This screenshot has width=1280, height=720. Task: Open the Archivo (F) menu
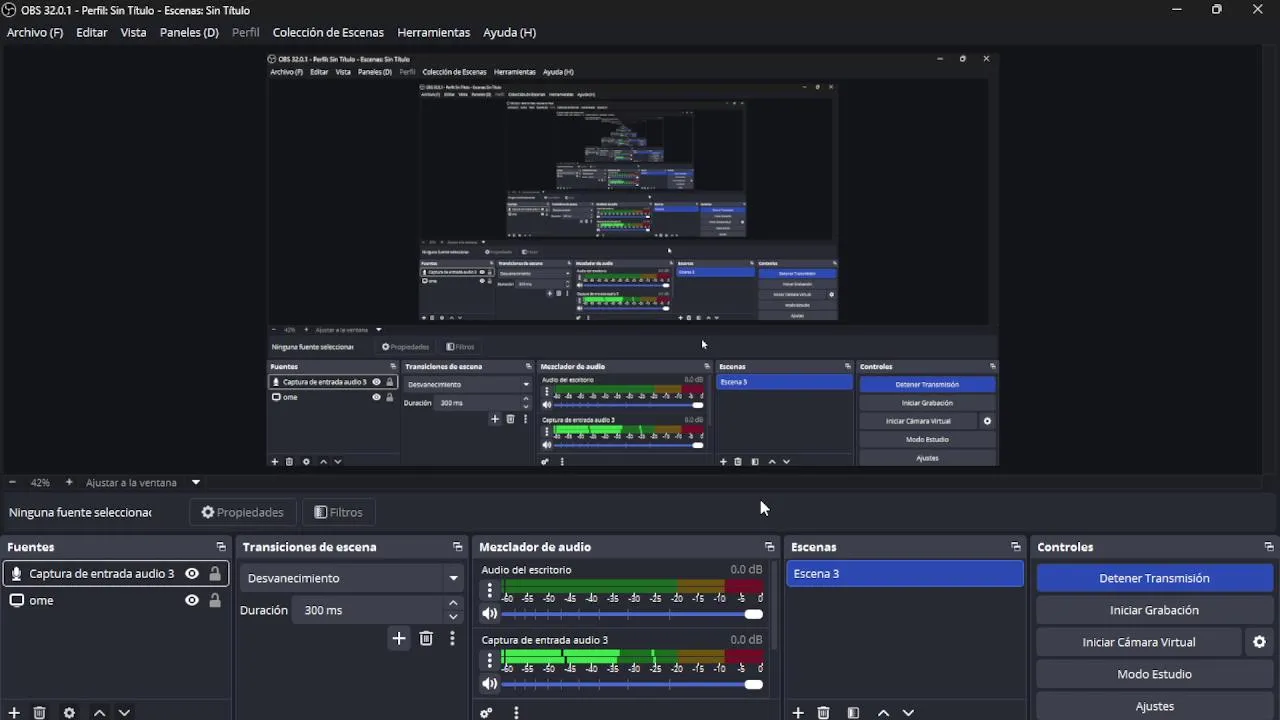click(35, 32)
